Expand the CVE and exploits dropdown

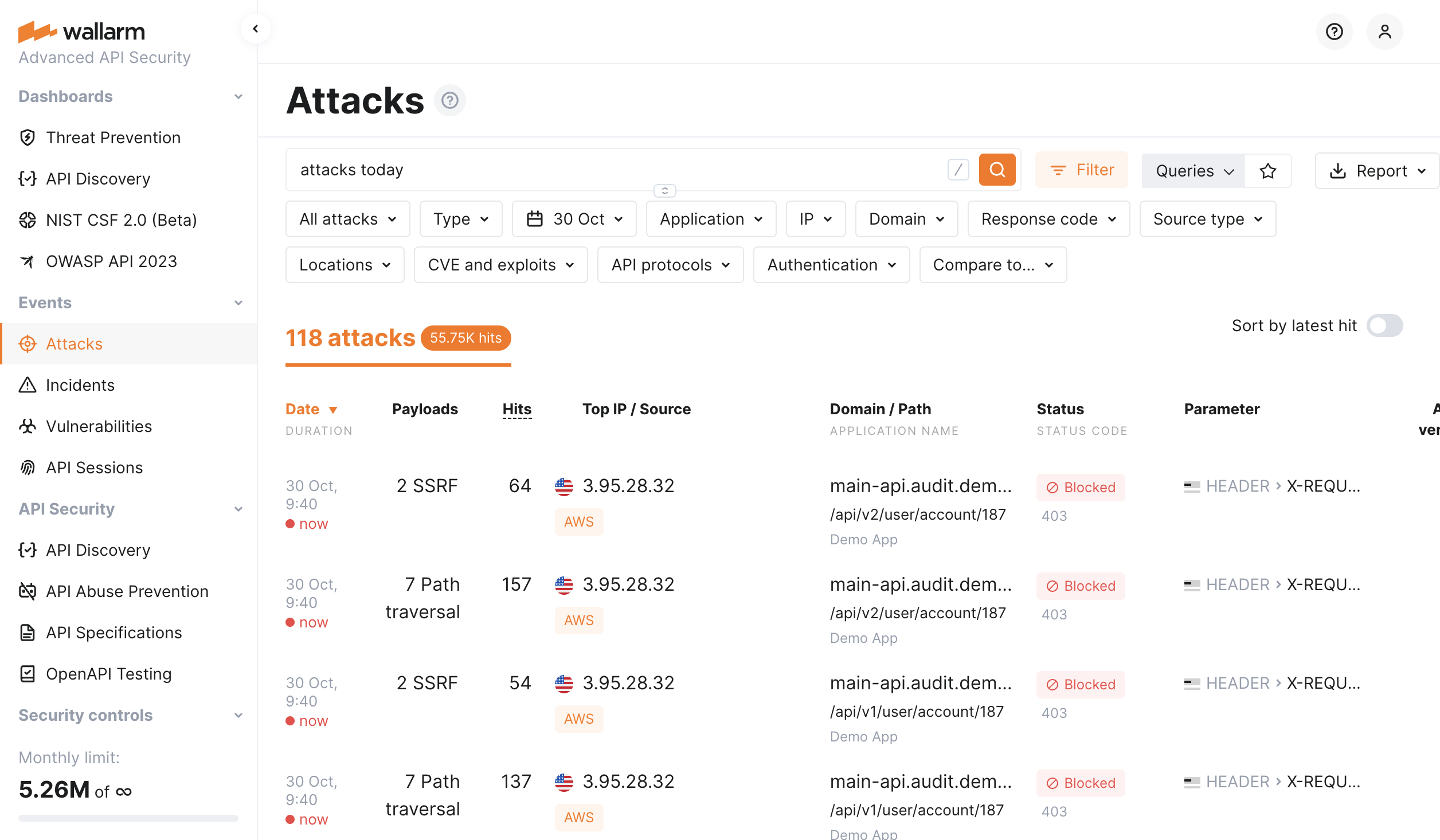[500, 265]
